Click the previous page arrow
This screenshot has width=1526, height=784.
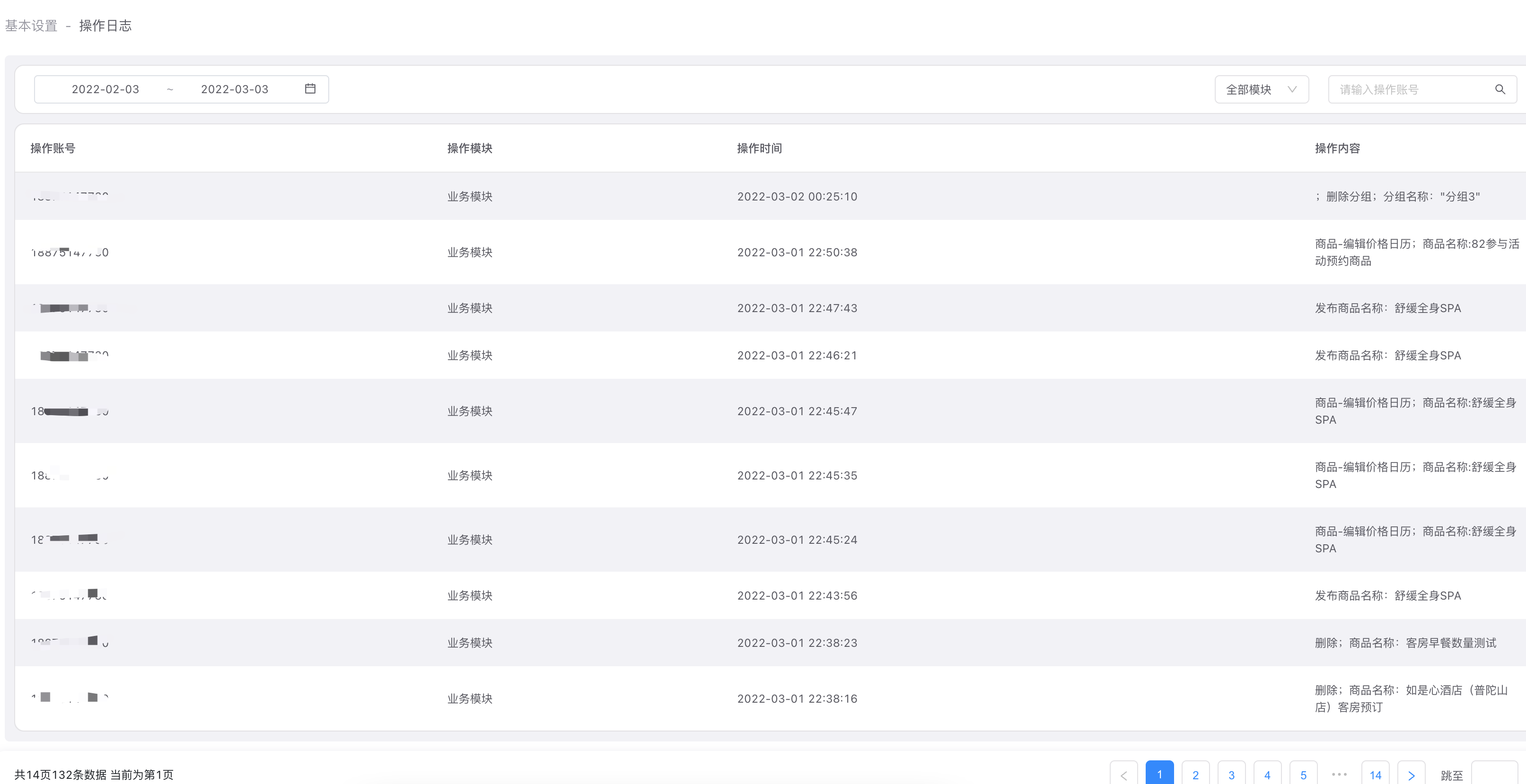coord(1124,775)
